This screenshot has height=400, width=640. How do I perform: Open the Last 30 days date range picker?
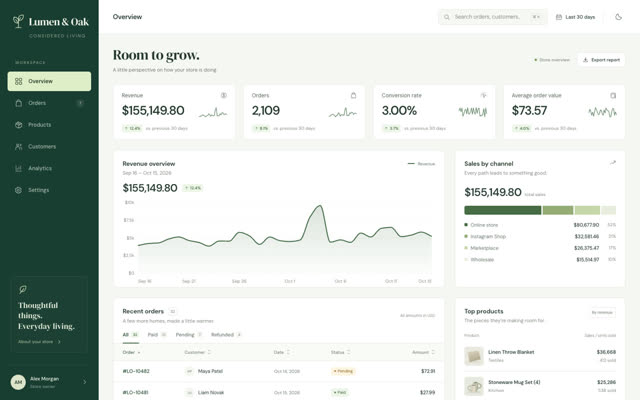coord(576,17)
